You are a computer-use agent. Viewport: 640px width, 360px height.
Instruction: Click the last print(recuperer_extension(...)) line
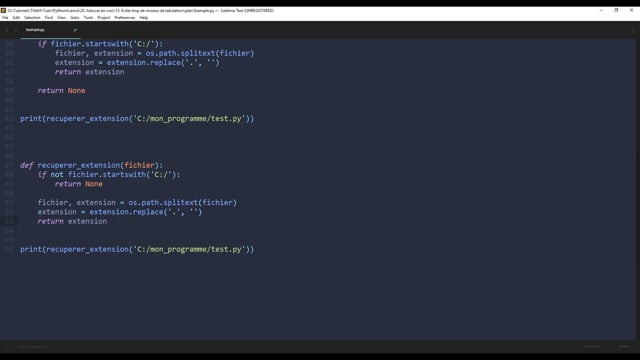[137, 249]
